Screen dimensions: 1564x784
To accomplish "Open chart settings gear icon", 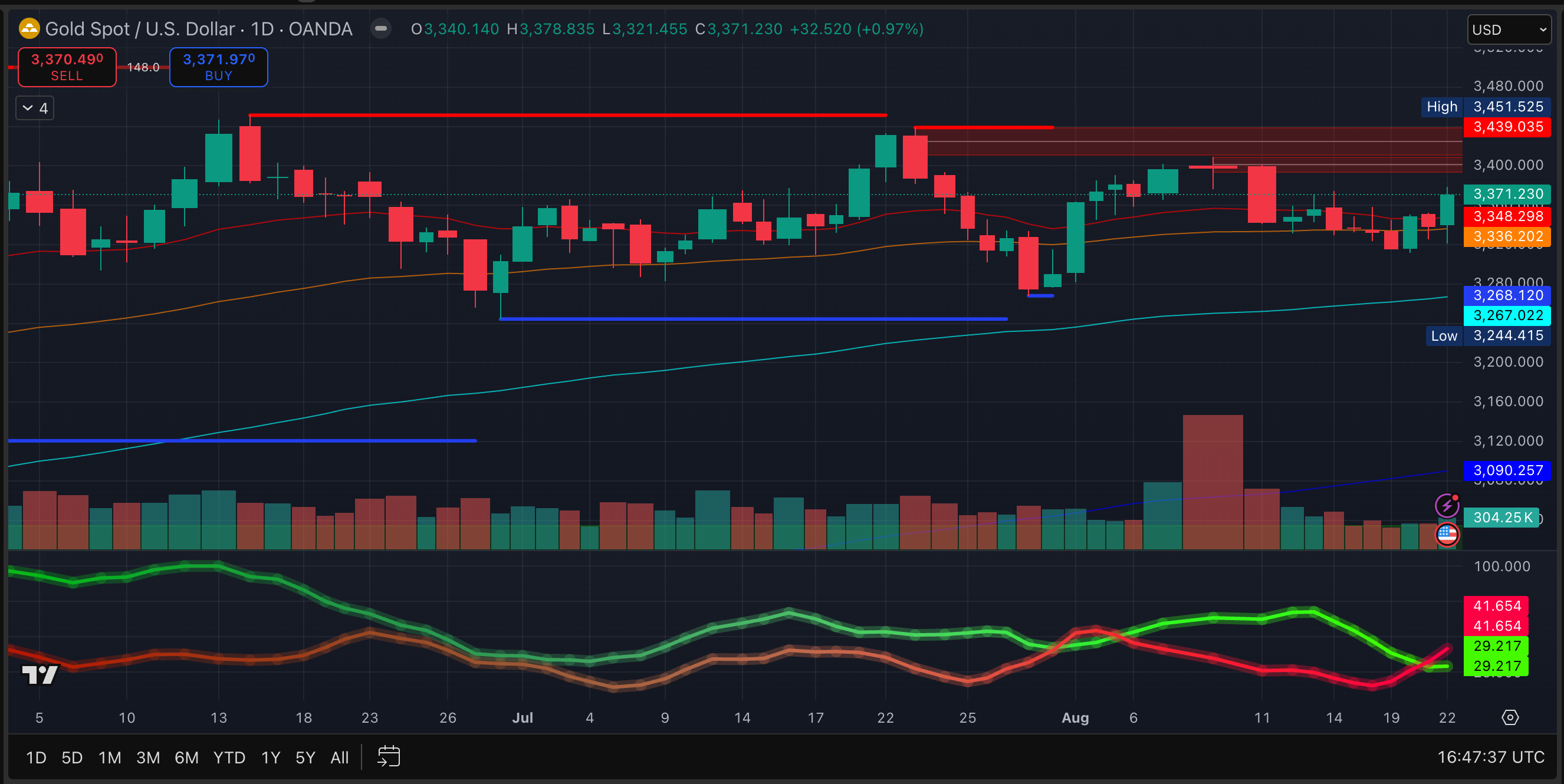I will 1510,717.
